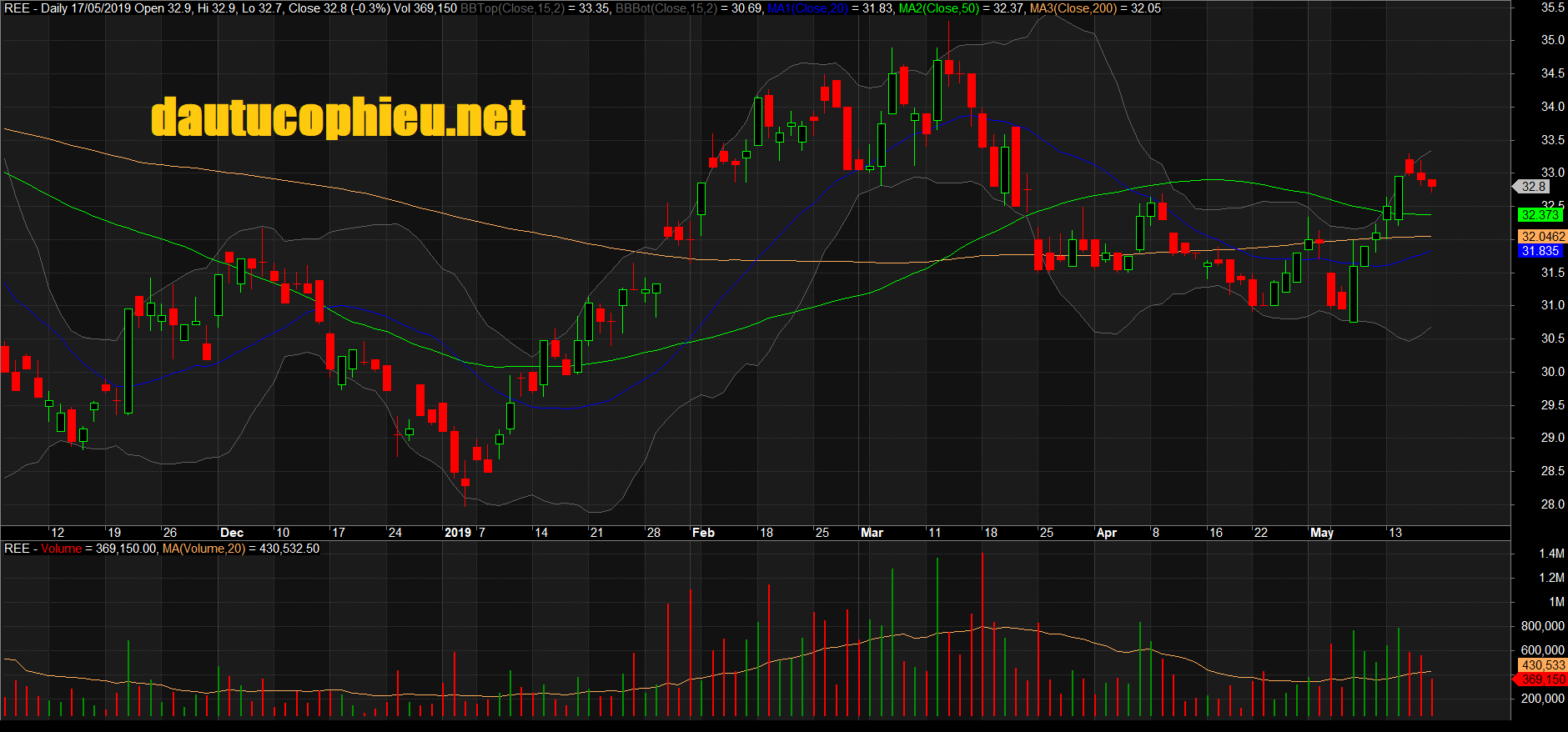The height and width of the screenshot is (732, 1568).
Task: Select the Apr marker on the date axis
Action: 1107,533
